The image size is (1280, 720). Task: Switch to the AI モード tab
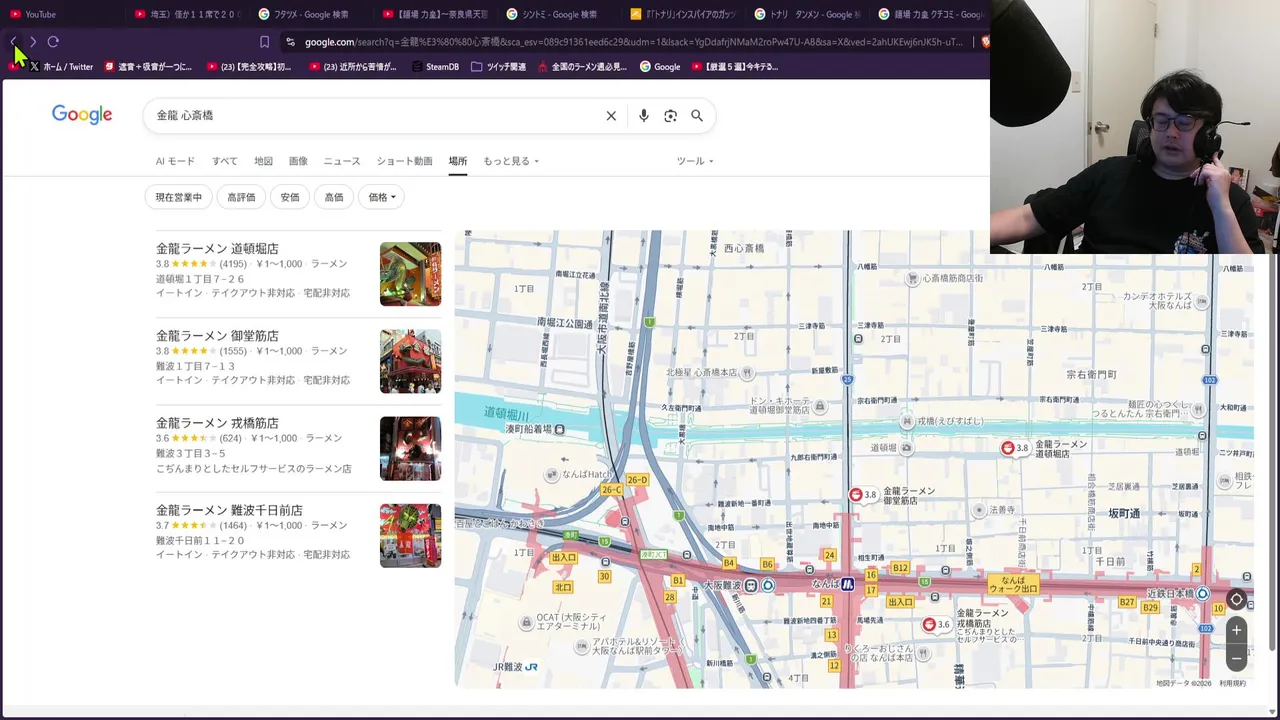coord(175,161)
